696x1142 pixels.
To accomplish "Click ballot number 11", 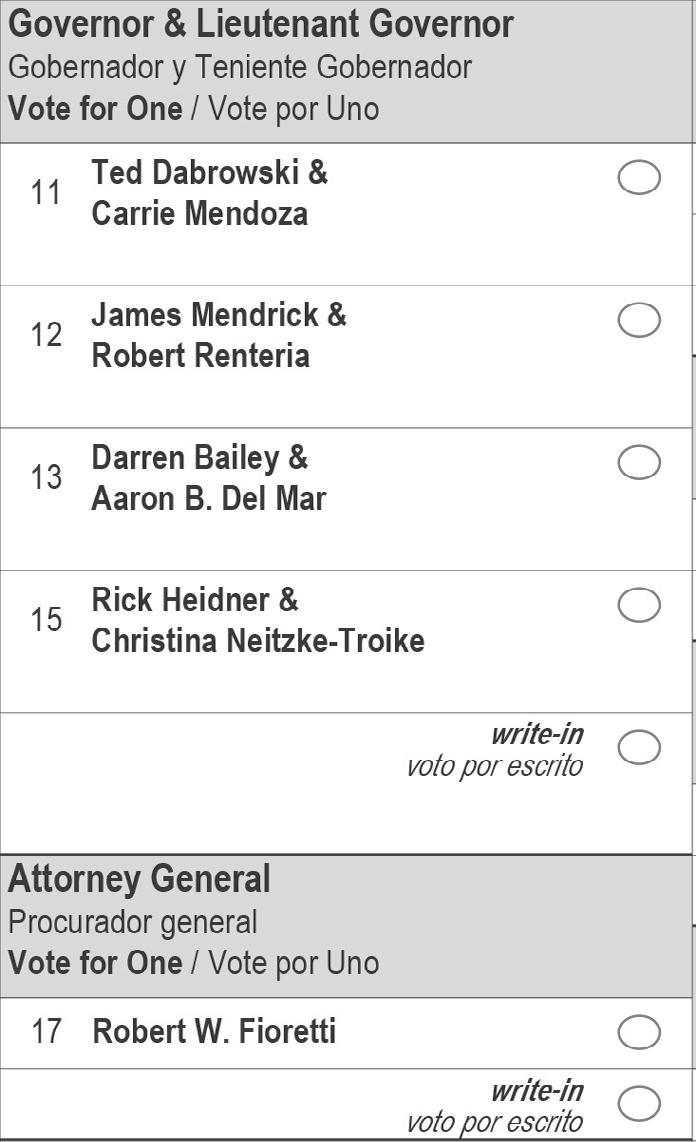I will [x=46, y=192].
